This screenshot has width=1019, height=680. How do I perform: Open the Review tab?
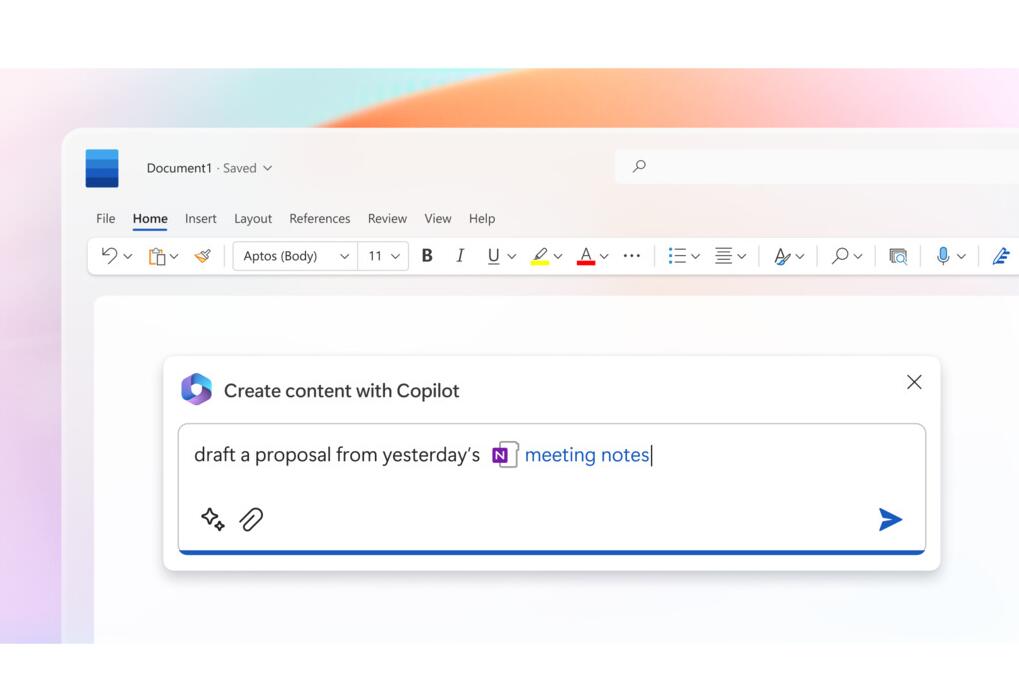coord(387,218)
